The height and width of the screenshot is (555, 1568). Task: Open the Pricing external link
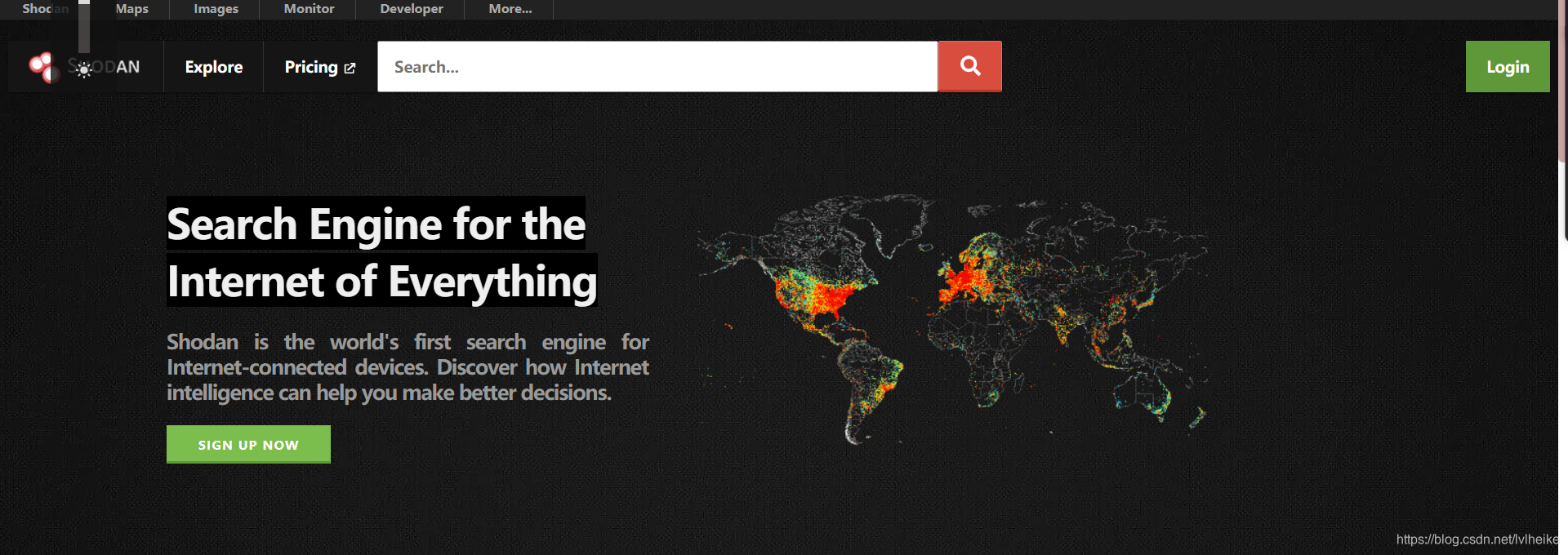[x=319, y=67]
